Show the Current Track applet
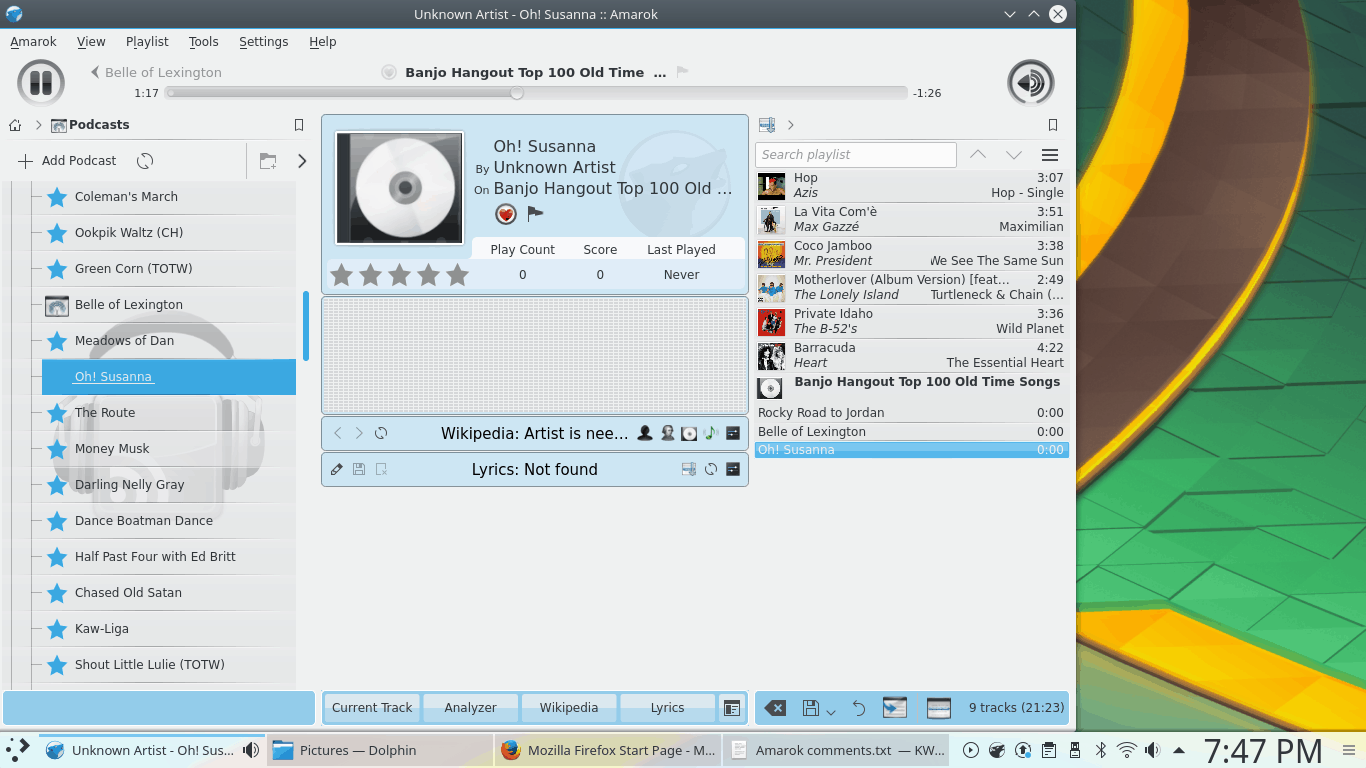Screen dimensions: 1366x768 click(372, 708)
